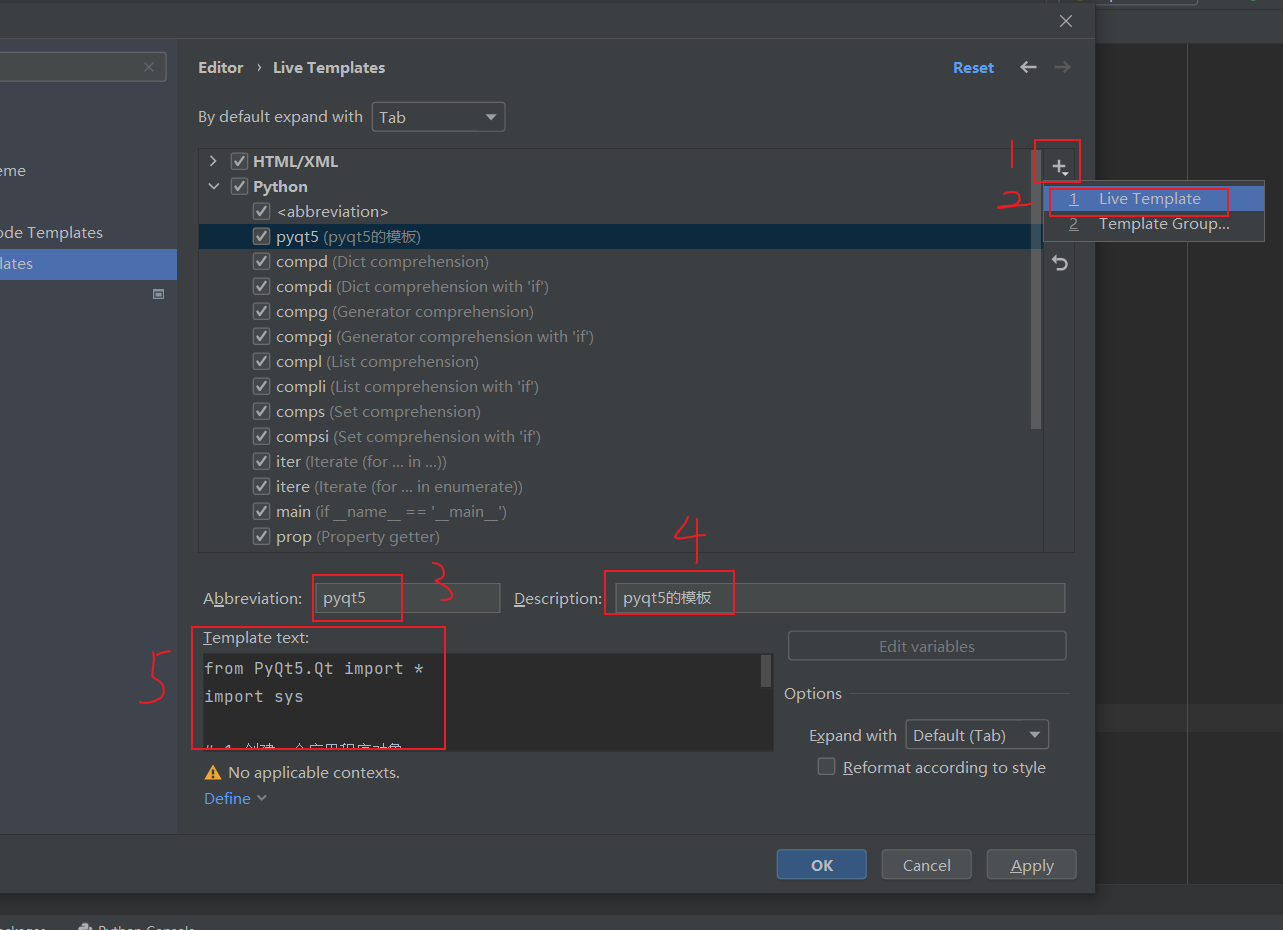This screenshot has width=1283, height=930.
Task: Click the Cancel button
Action: (x=927, y=865)
